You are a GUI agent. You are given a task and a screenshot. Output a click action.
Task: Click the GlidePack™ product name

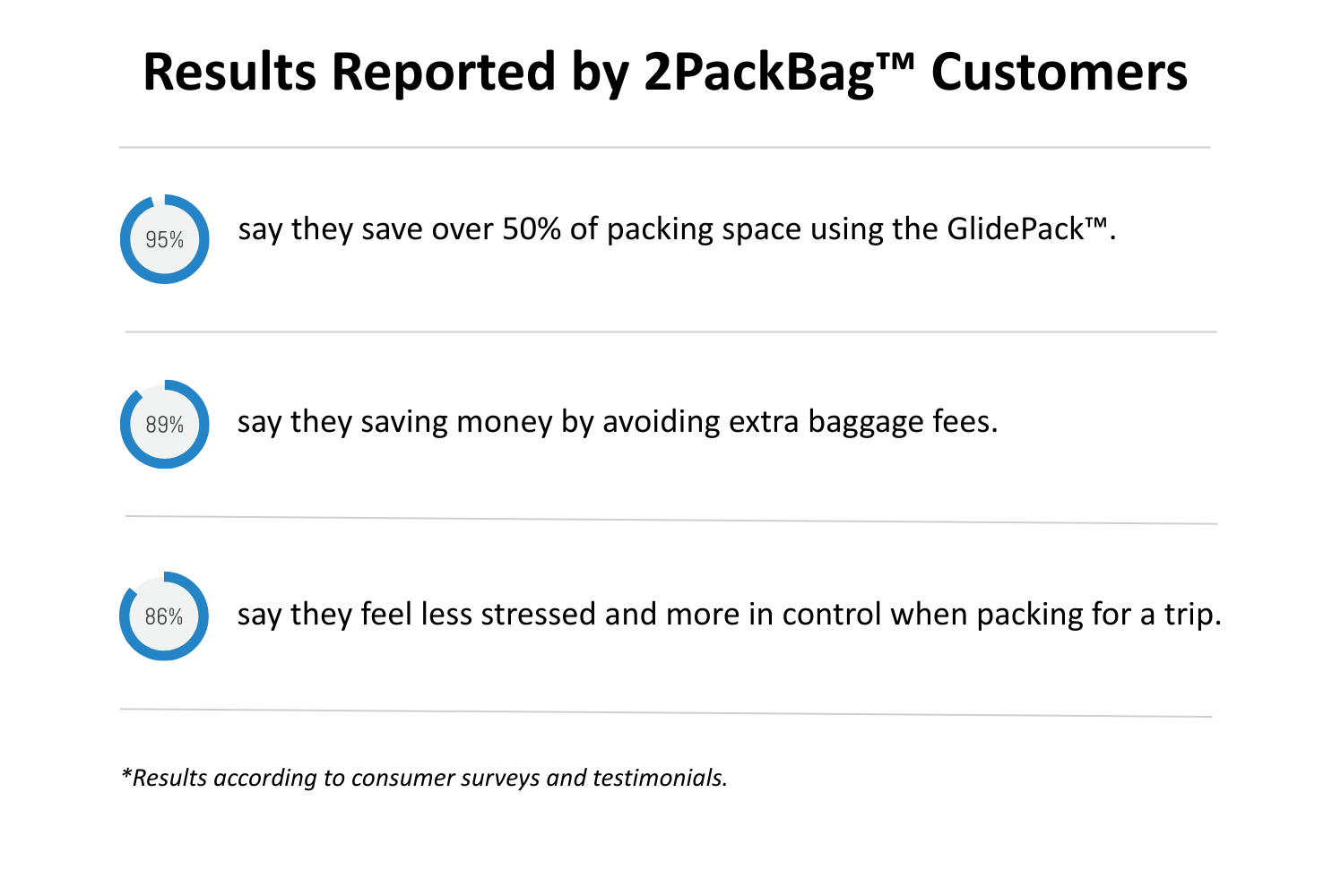click(x=1031, y=229)
